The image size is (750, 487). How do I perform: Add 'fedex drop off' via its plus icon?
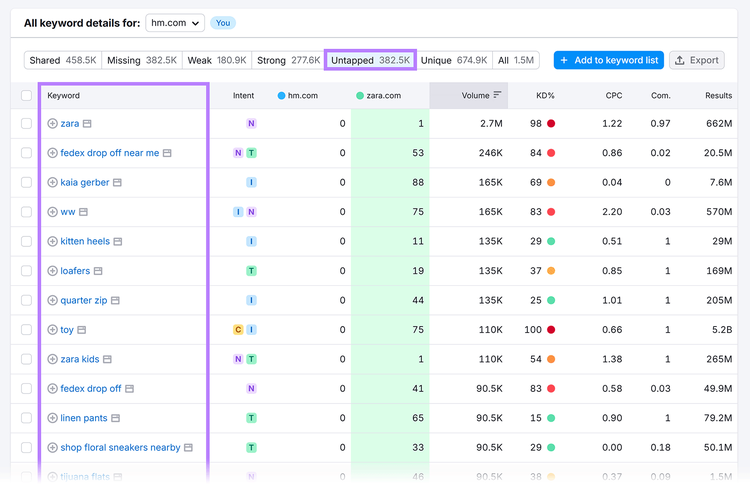click(x=53, y=388)
